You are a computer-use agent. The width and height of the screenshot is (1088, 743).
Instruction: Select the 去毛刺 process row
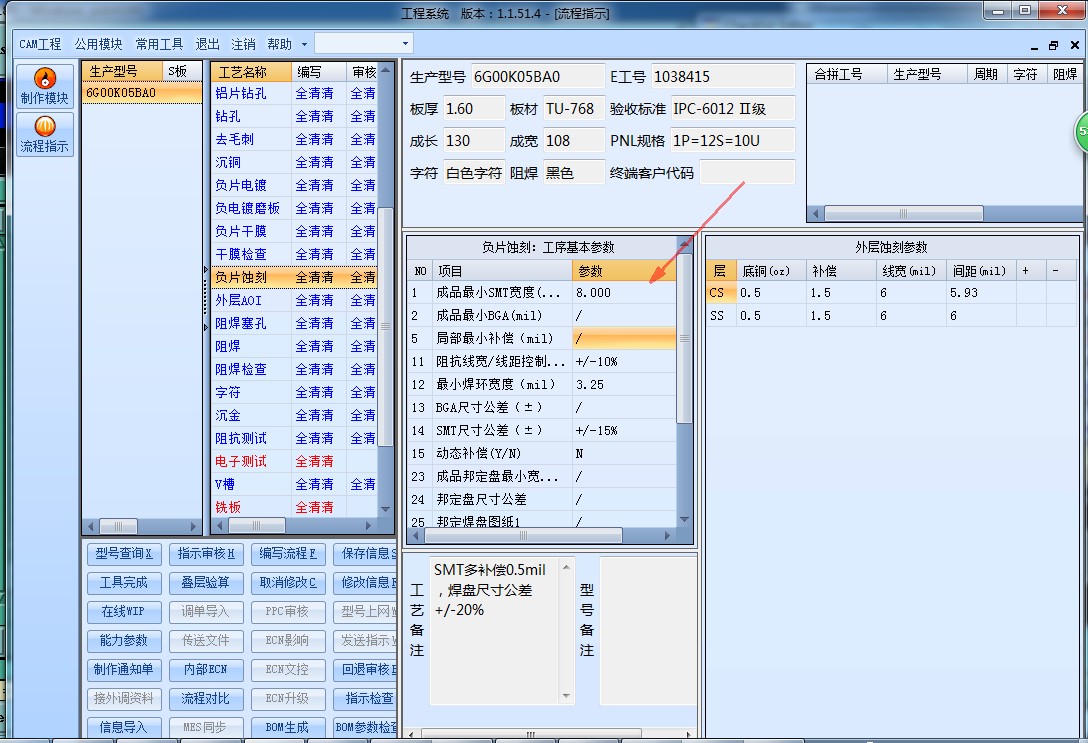[x=294, y=139]
